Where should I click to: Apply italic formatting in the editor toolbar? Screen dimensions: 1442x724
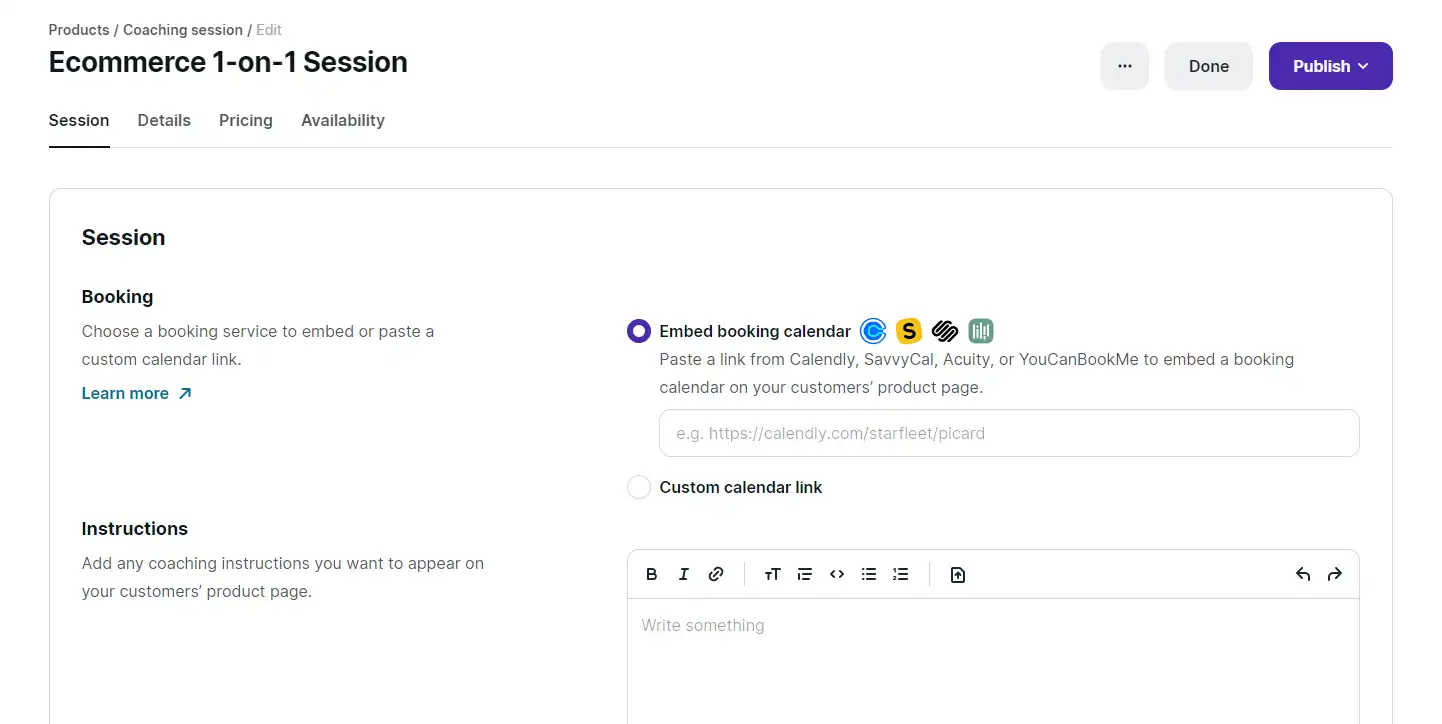click(684, 574)
